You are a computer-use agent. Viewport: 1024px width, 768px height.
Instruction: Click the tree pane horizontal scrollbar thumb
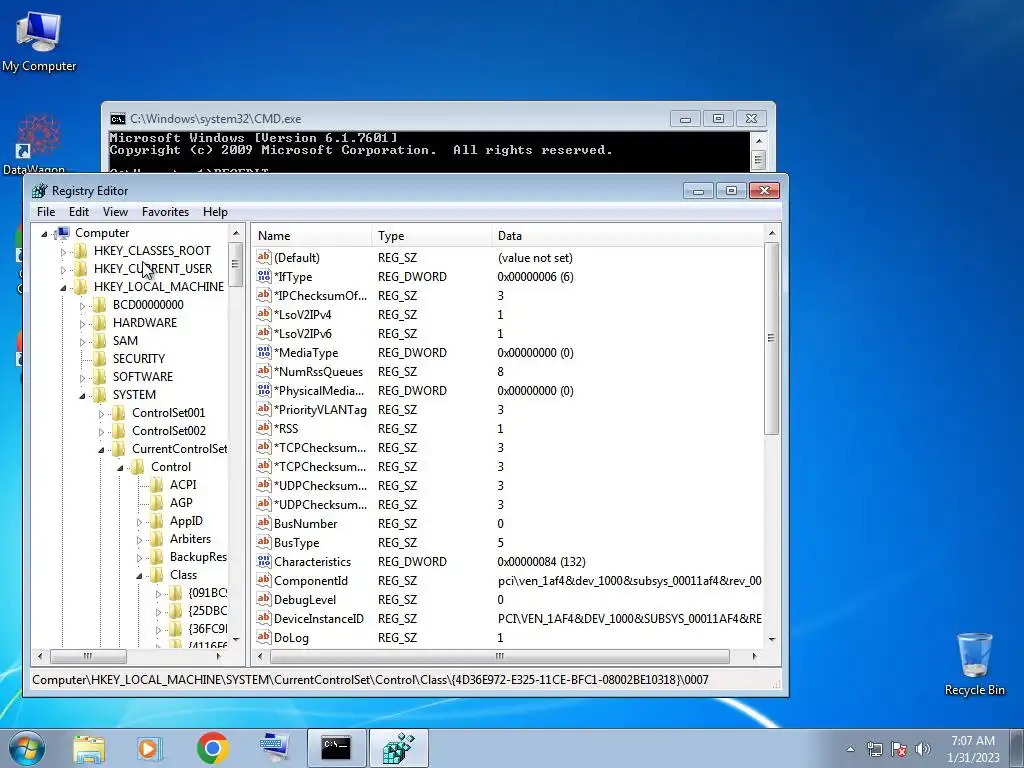[88, 656]
